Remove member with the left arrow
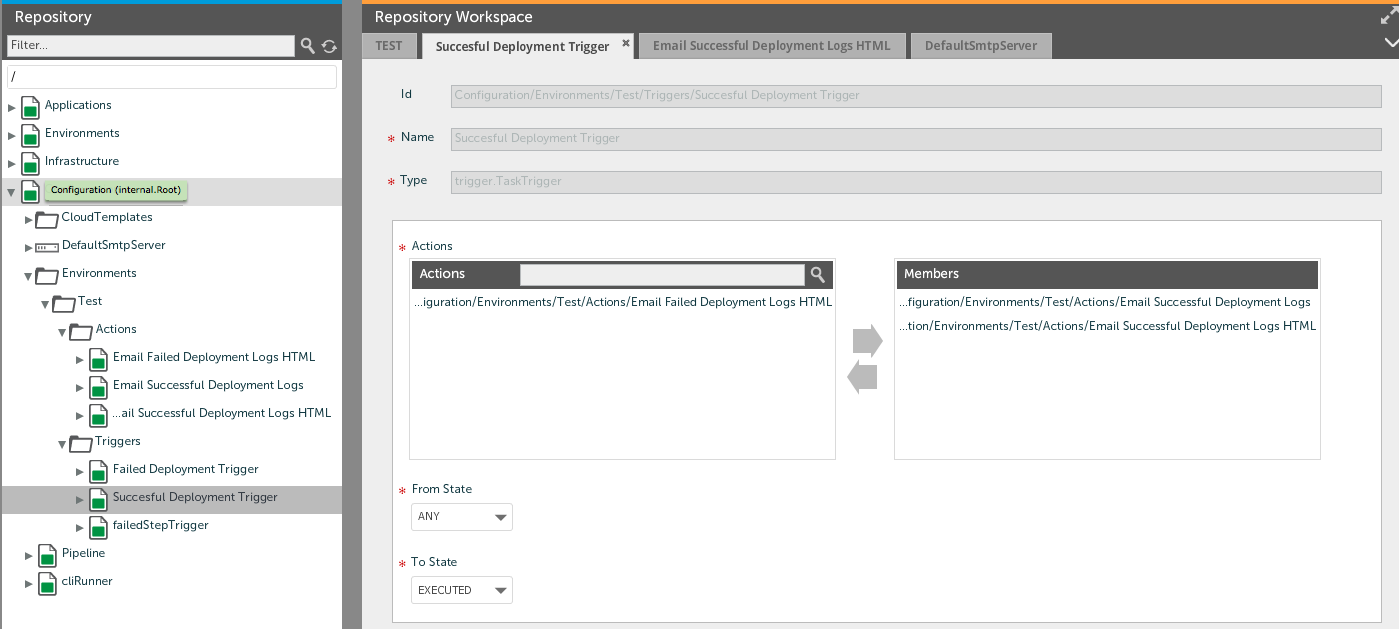1399x629 pixels. 862,378
